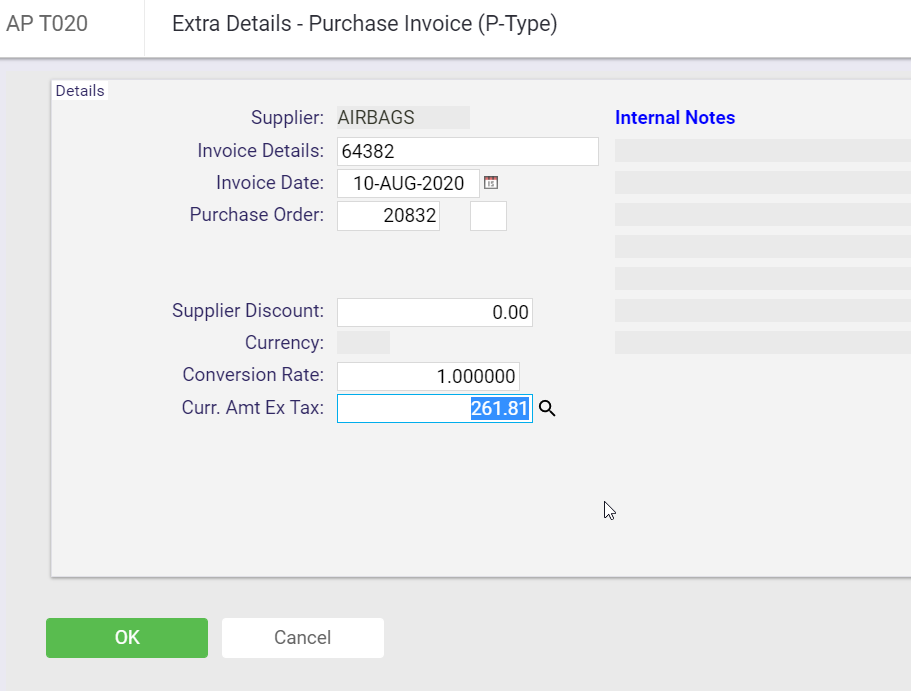
Task: Click the Supplier Discount field
Action: pos(435,312)
